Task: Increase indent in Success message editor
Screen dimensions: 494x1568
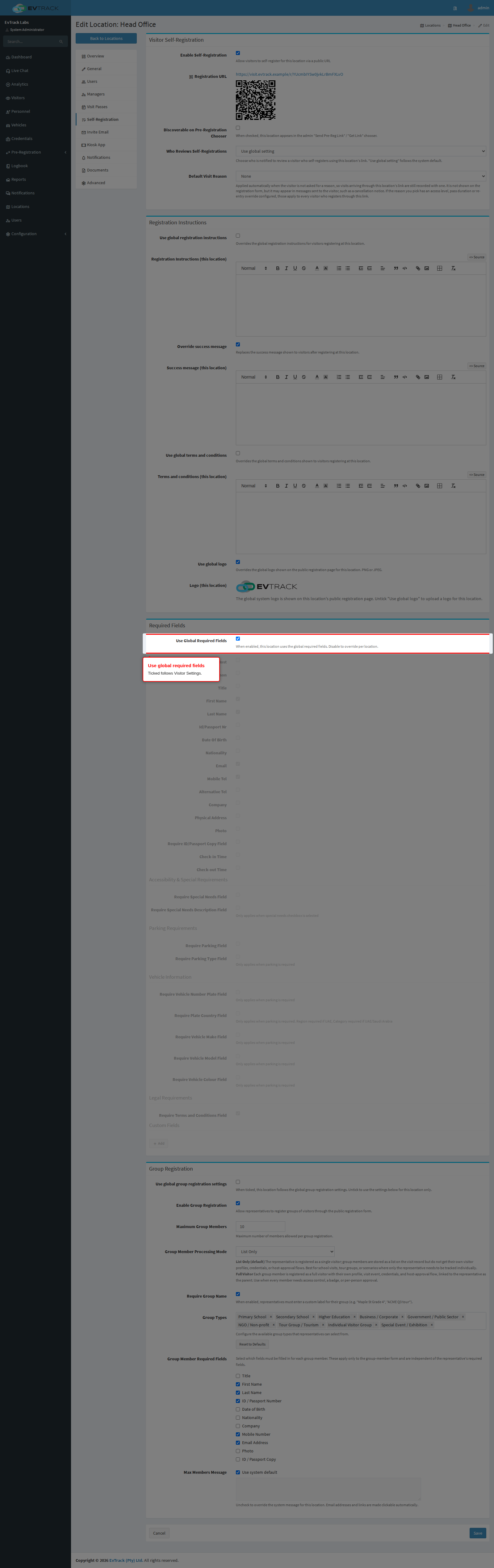Action: 369,377
